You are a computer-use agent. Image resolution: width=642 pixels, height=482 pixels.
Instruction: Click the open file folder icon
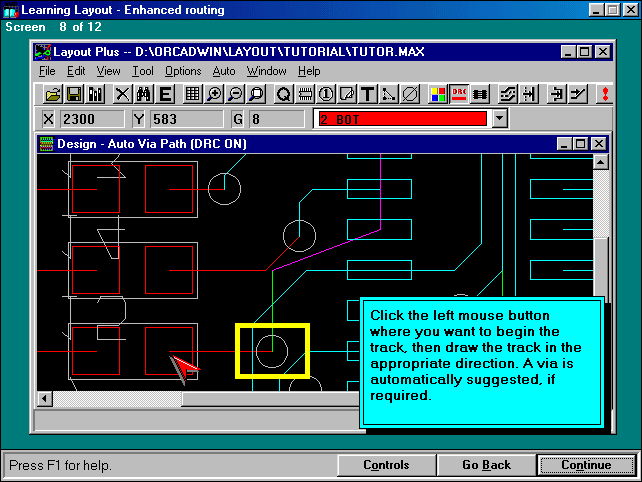(53, 94)
